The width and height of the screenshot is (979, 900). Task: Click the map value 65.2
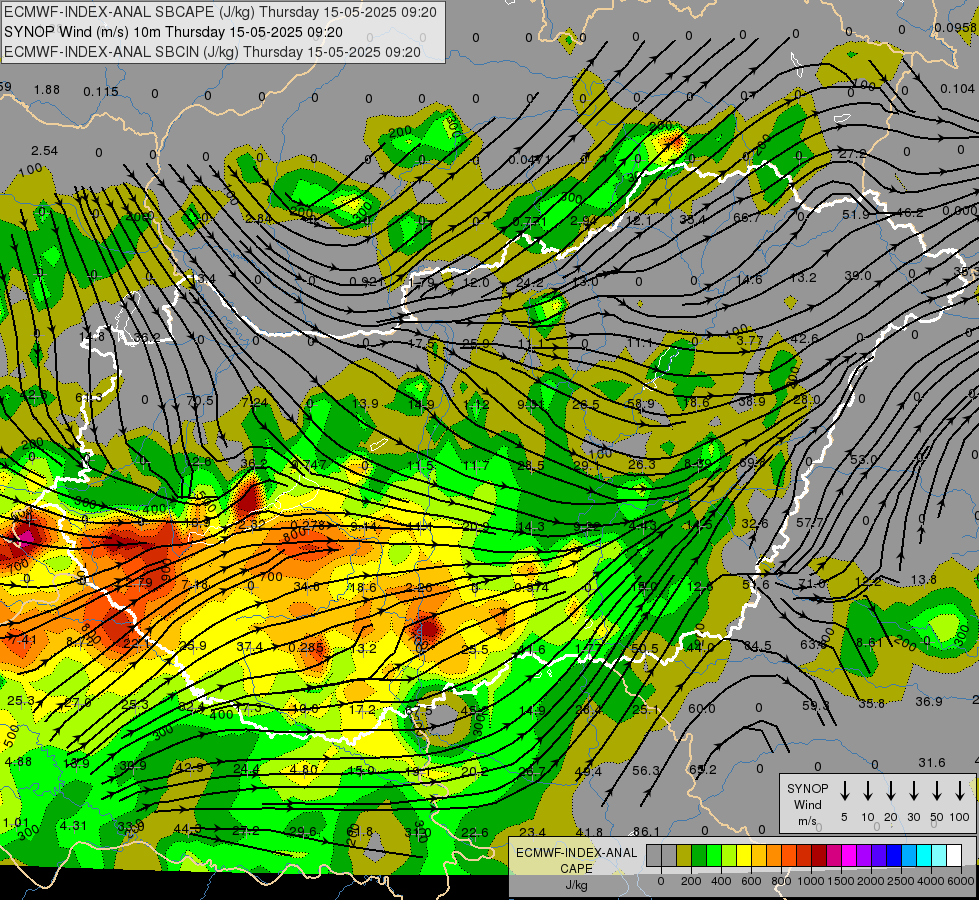[702, 769]
